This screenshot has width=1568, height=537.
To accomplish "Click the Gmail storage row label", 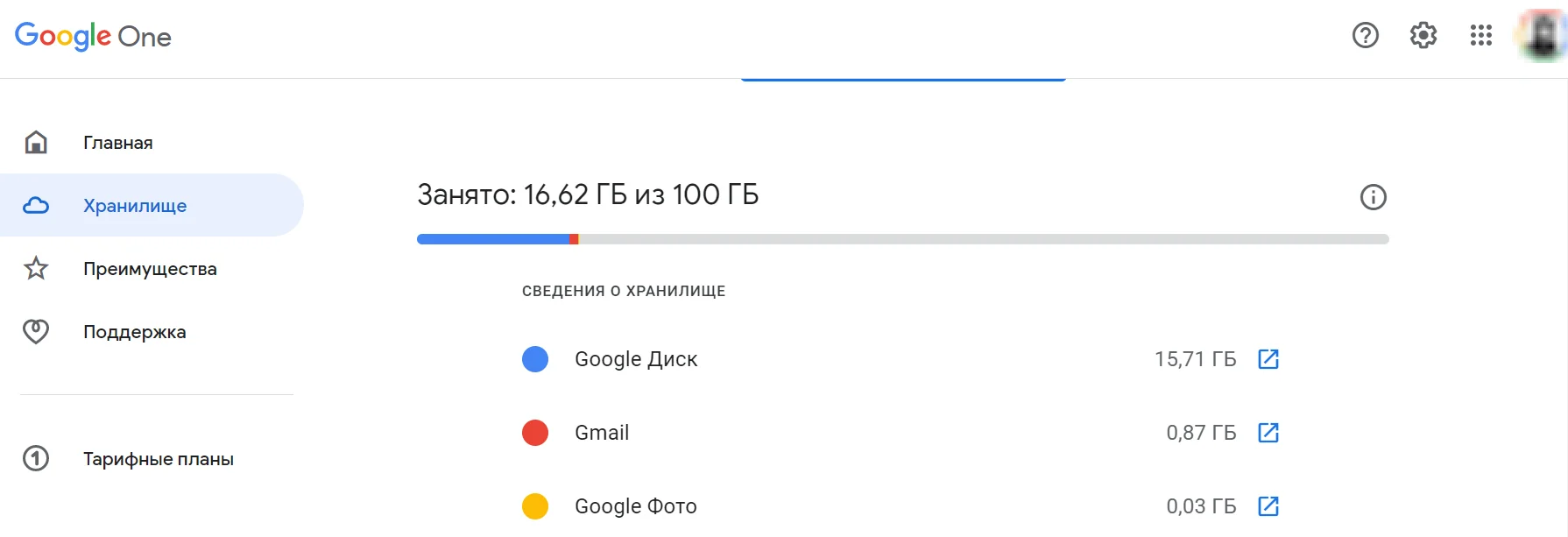I will (602, 433).
